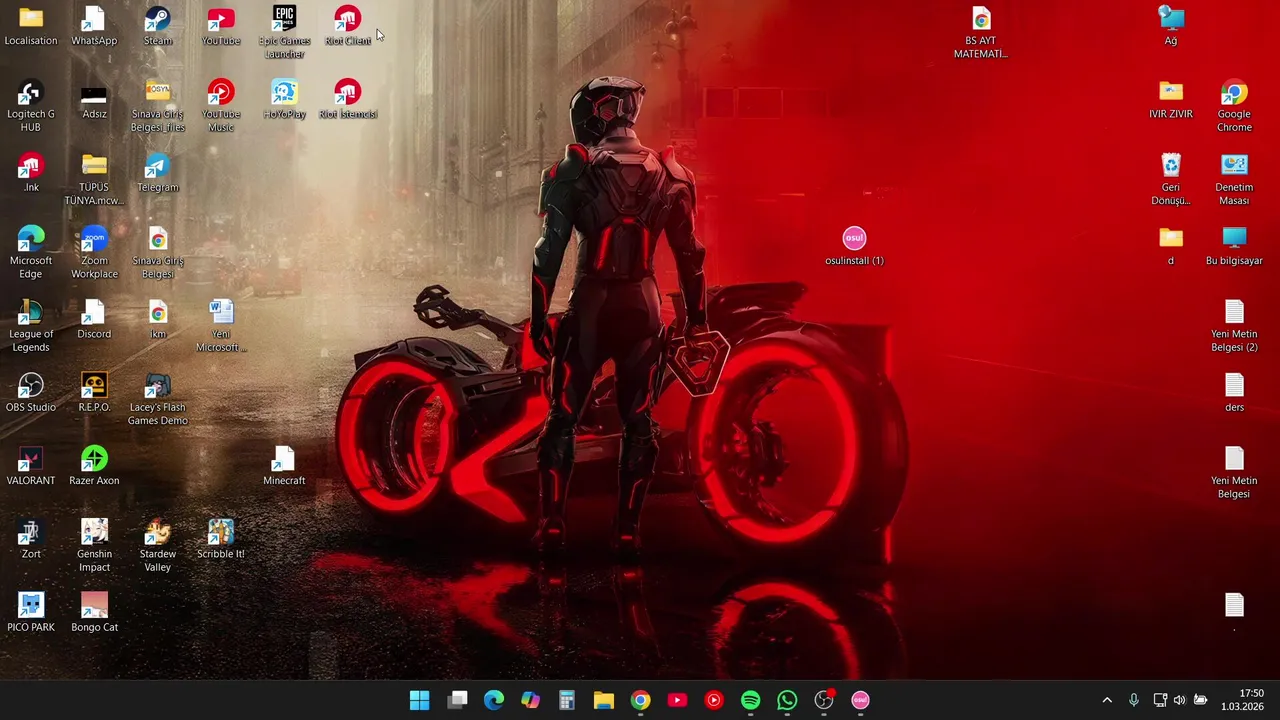
Task: Switch to WhatsApp in the taskbar
Action: coord(787,700)
